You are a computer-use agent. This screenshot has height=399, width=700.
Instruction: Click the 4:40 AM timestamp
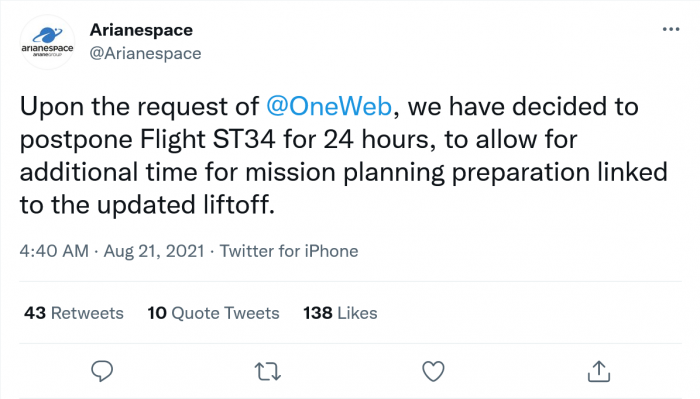[x=54, y=251]
